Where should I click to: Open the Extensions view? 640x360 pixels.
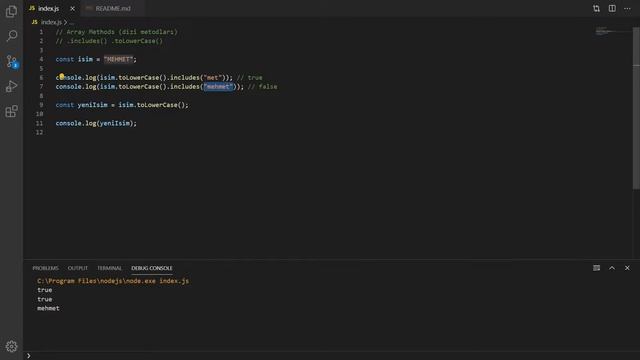[x=11, y=111]
